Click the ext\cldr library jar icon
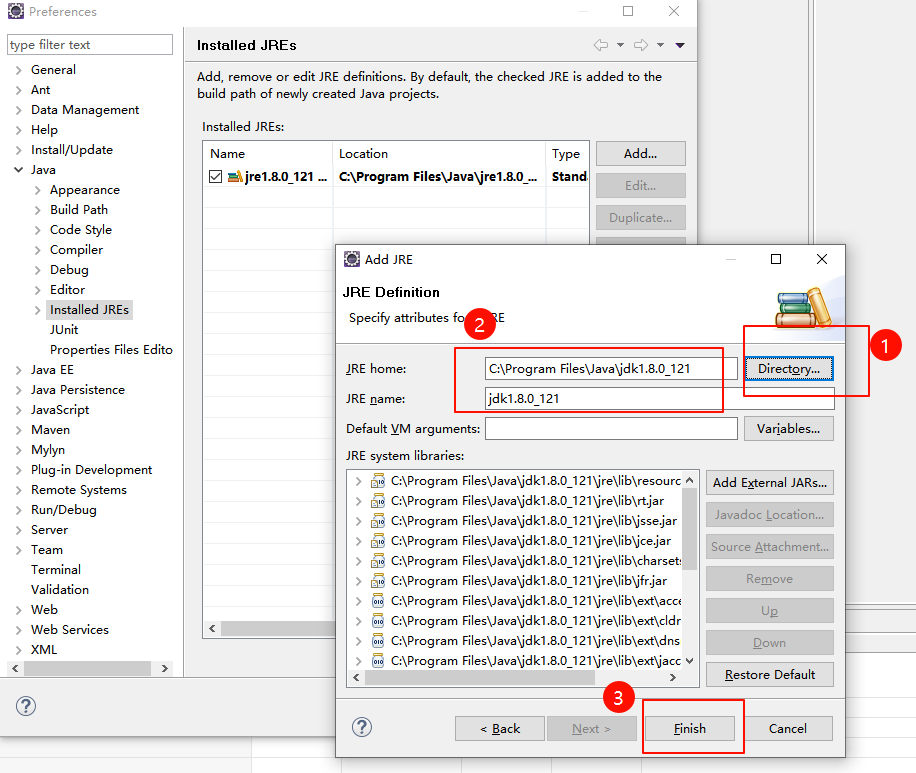The height and width of the screenshot is (773, 916). (x=378, y=621)
